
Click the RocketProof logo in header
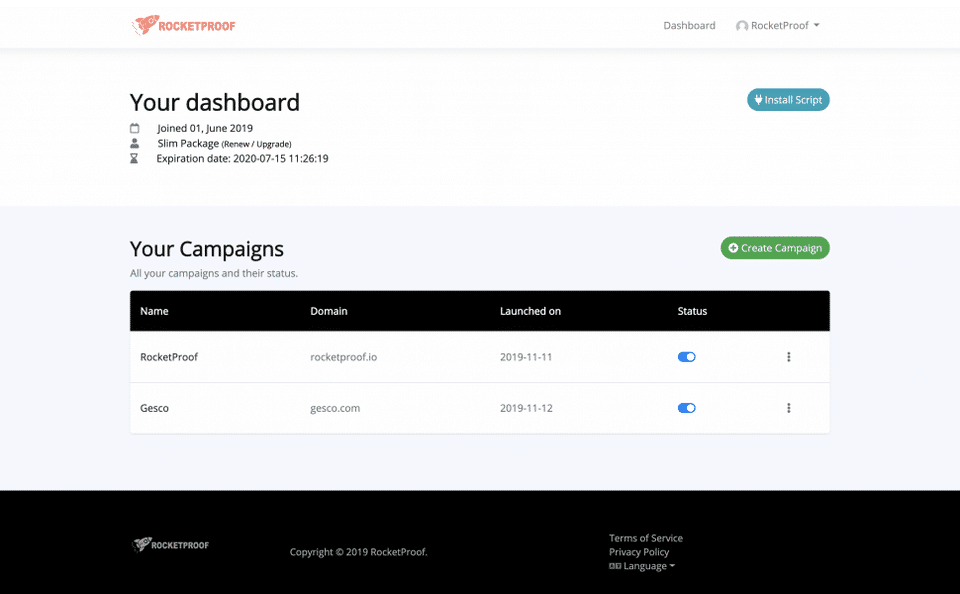tap(184, 26)
